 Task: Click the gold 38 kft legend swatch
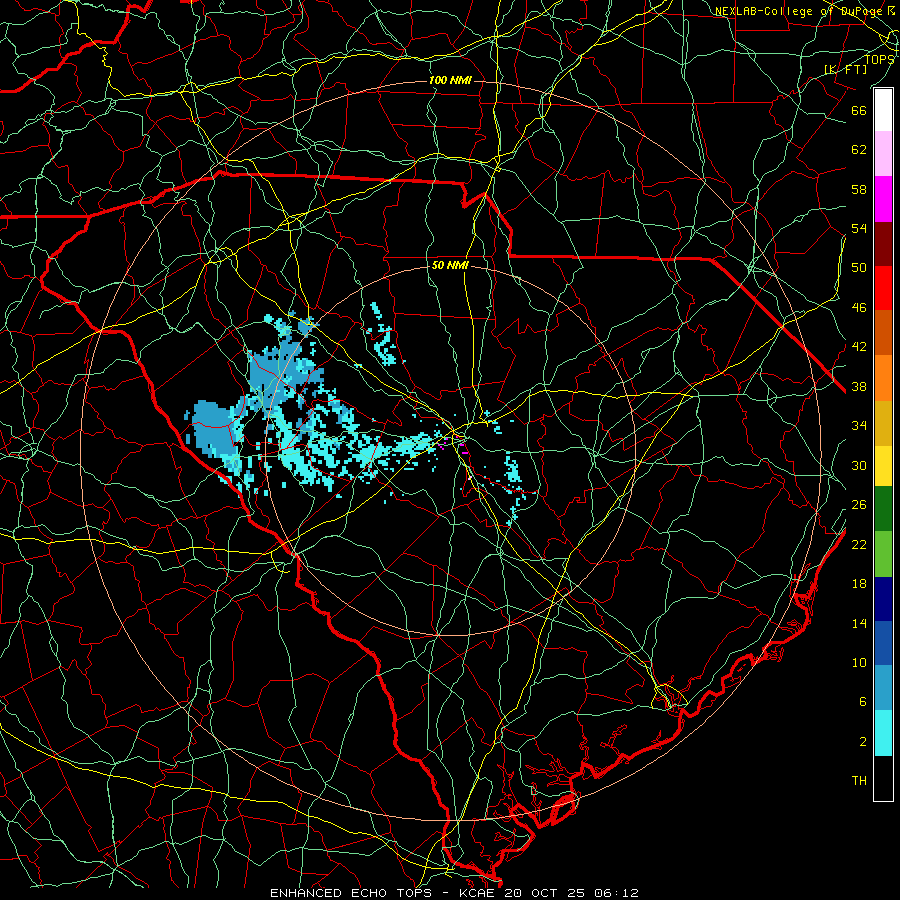(x=883, y=423)
